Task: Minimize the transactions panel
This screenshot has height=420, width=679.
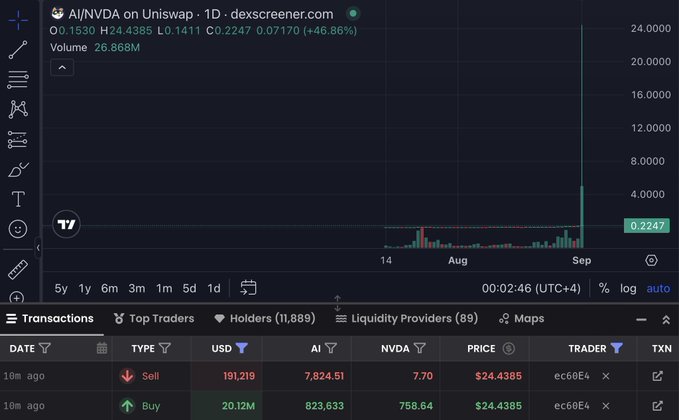Action: pyautogui.click(x=641, y=320)
